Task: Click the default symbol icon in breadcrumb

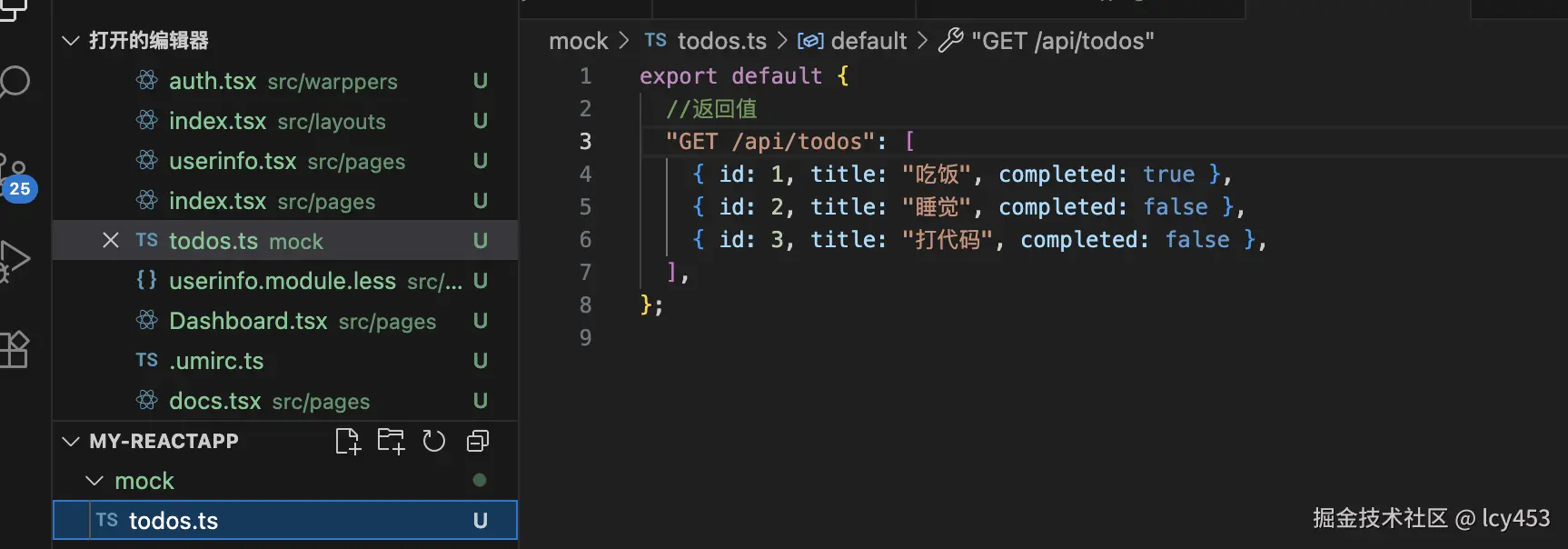Action: pyautogui.click(x=810, y=41)
